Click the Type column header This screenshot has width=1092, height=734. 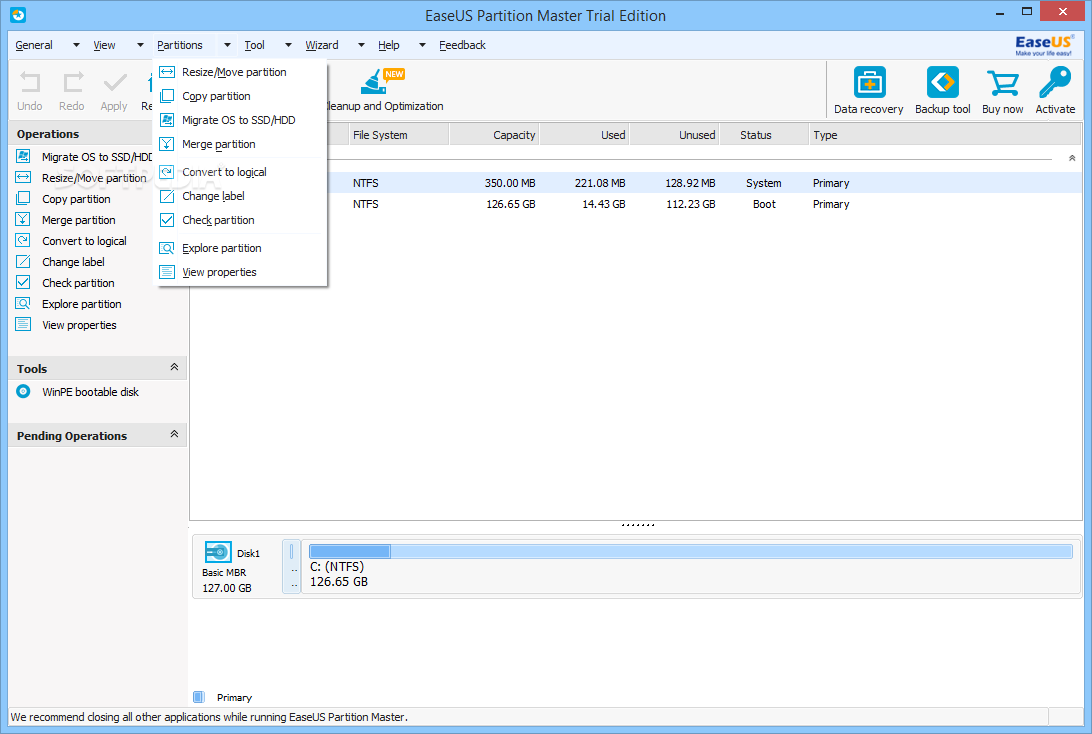click(x=945, y=135)
